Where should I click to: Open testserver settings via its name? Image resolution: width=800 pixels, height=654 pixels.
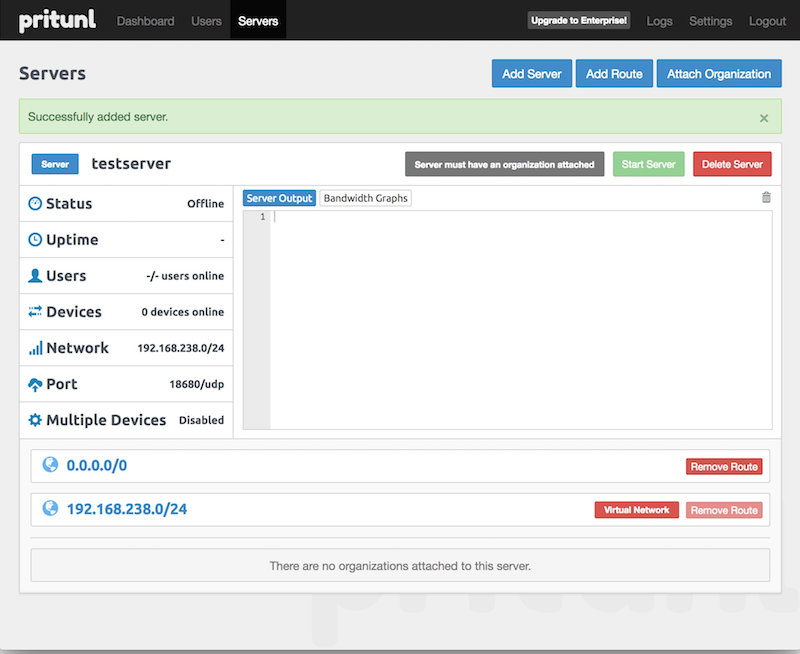pyautogui.click(x=131, y=164)
